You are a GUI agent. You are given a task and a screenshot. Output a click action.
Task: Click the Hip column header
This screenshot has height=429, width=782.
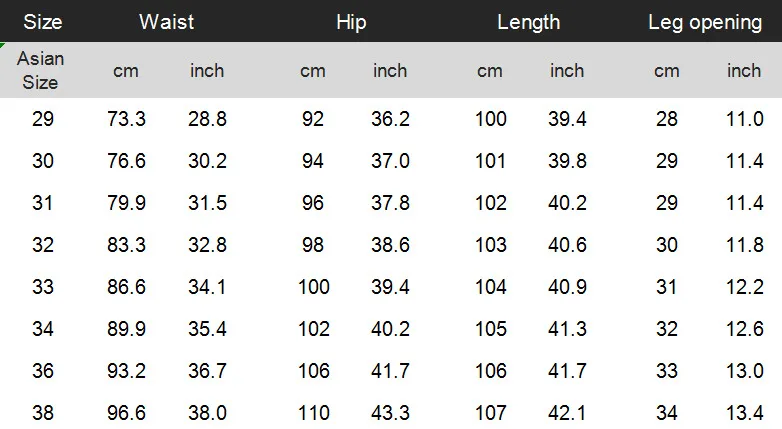coord(351,22)
